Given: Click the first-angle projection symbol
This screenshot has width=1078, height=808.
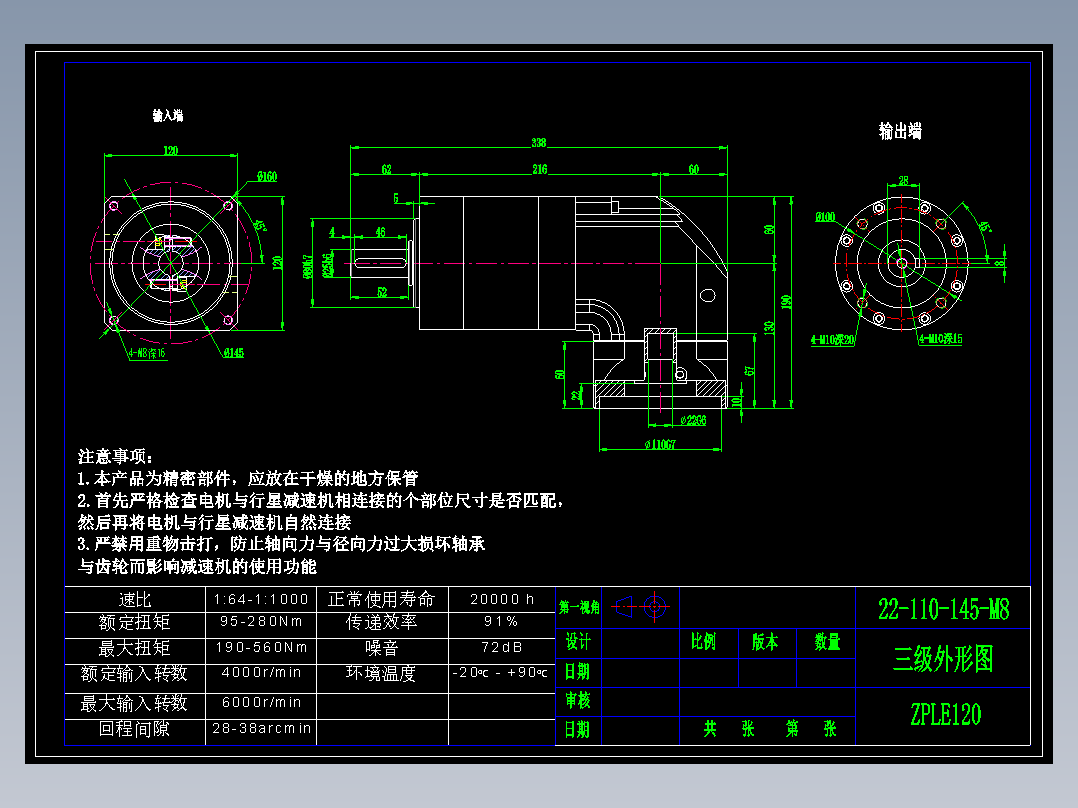Looking at the screenshot, I should coord(641,605).
